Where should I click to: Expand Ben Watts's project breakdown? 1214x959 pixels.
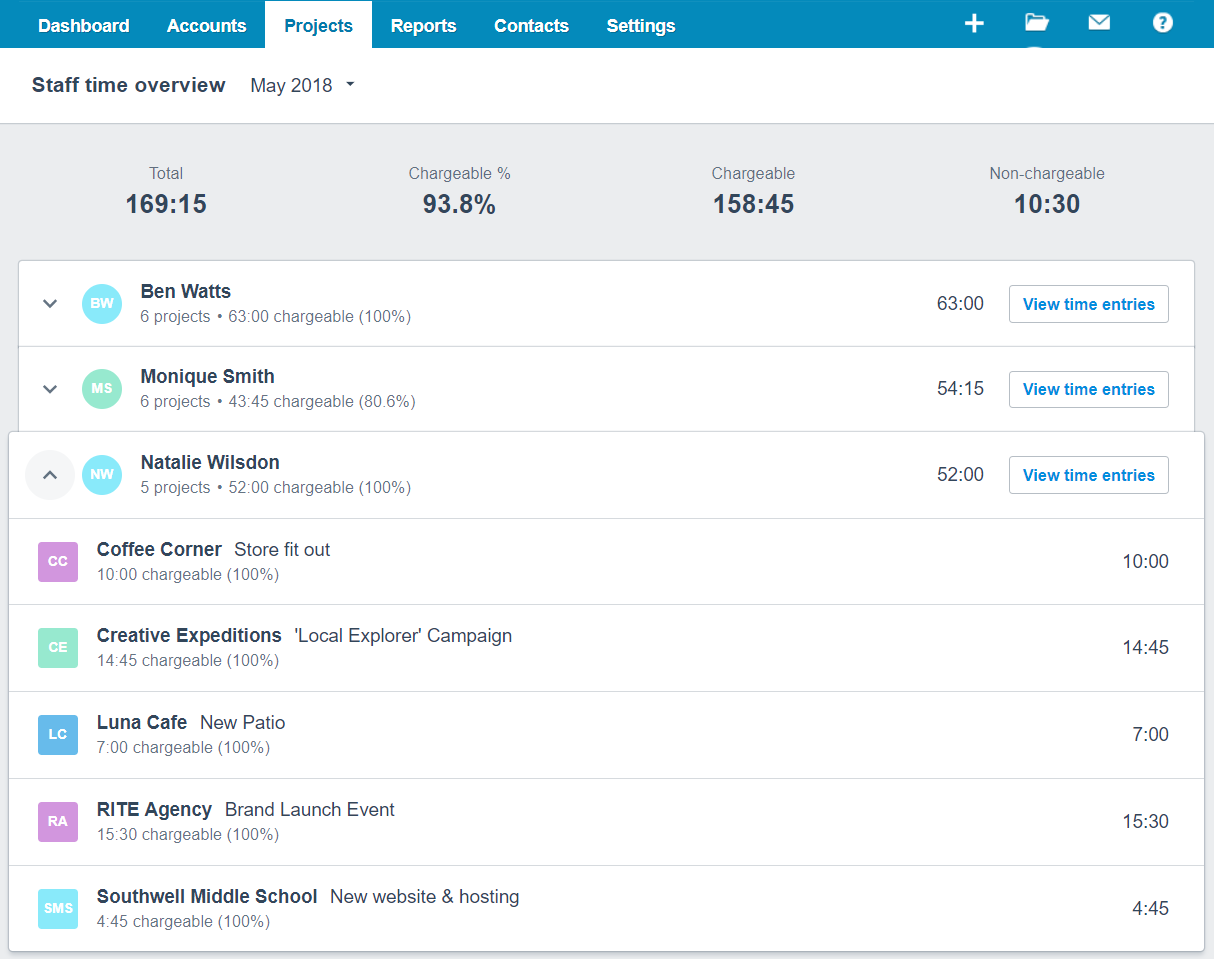(x=49, y=303)
